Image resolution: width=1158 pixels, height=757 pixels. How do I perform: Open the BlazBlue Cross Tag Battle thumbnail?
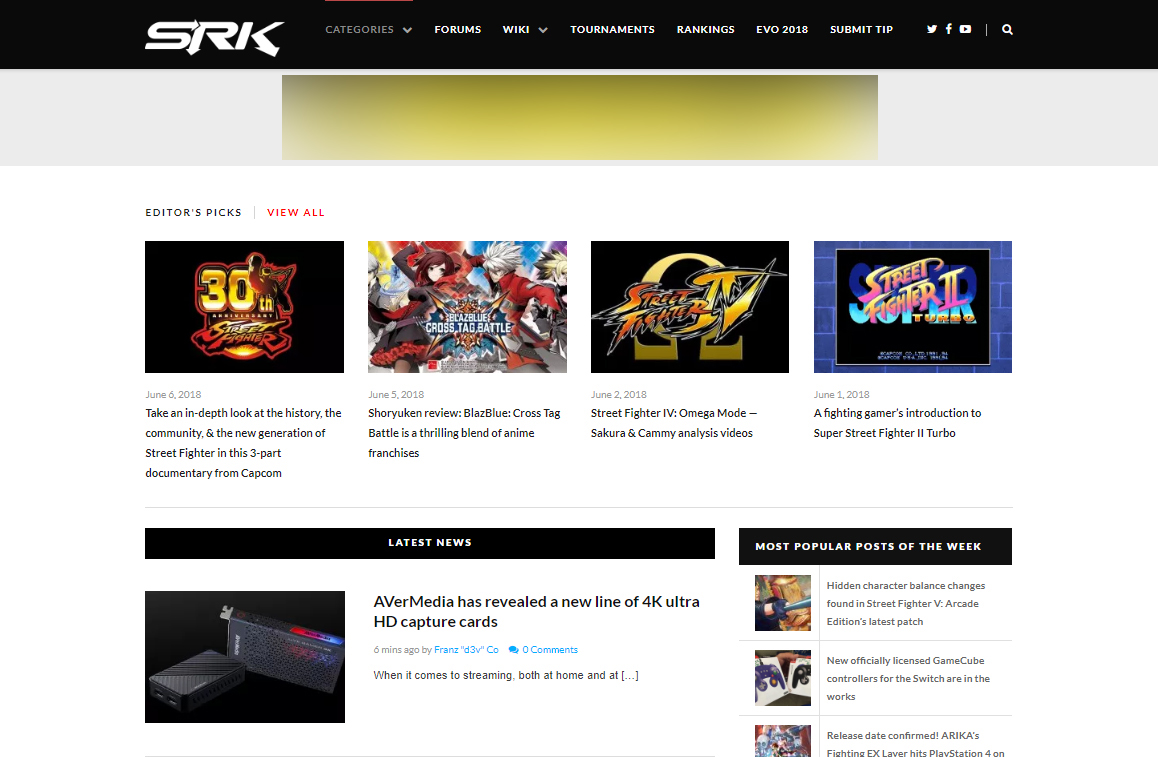[x=467, y=306]
